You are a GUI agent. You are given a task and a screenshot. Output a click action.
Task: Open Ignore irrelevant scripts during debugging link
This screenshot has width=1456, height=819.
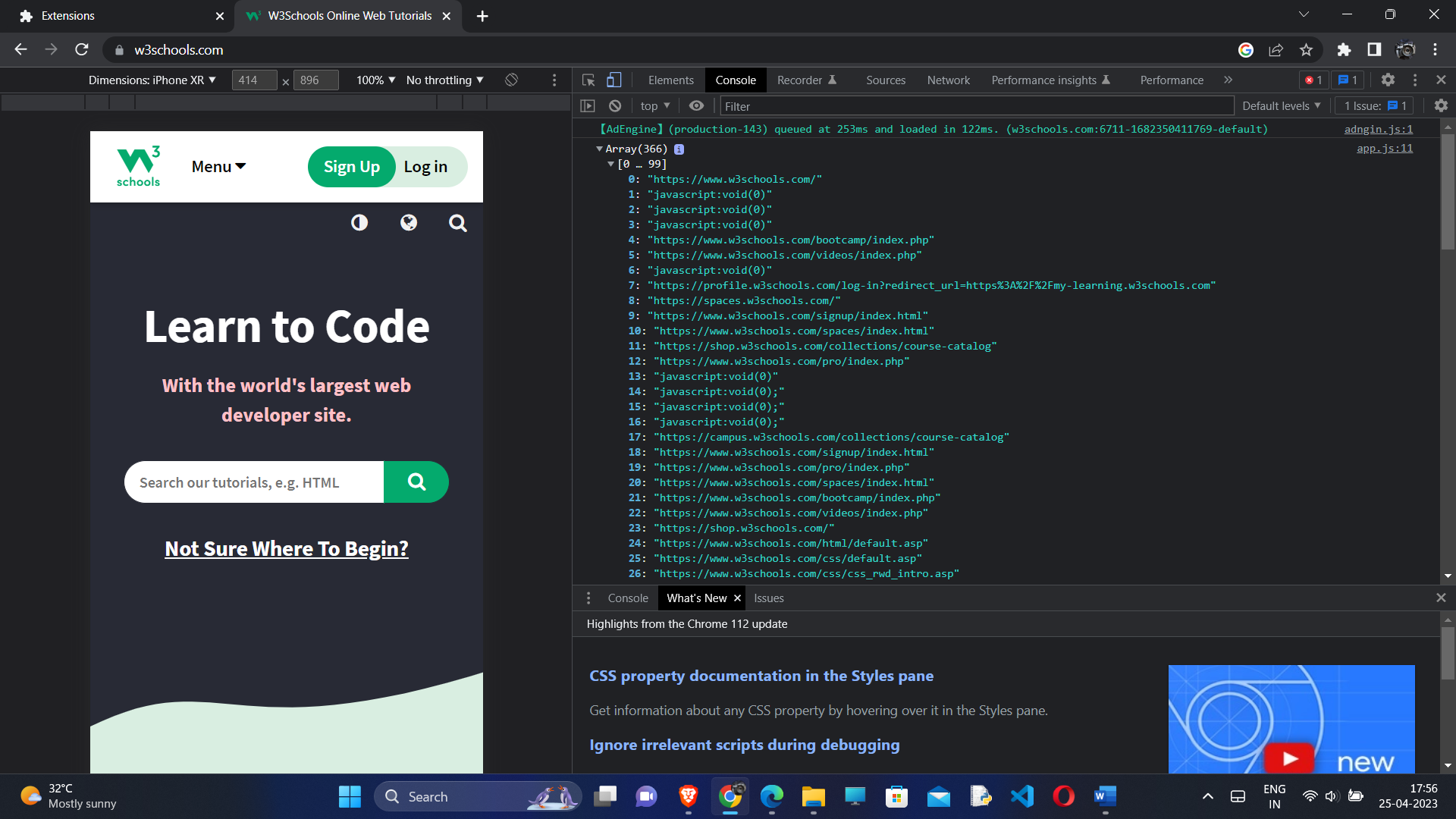[x=745, y=745]
